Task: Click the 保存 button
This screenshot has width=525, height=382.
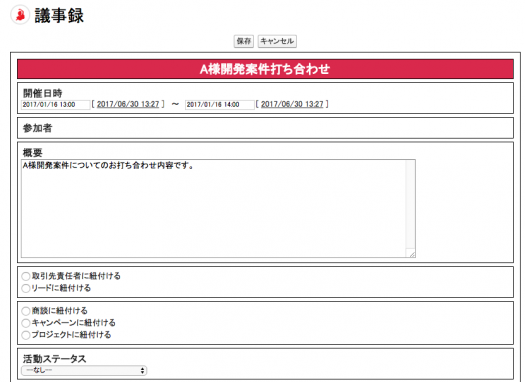Action: click(243, 41)
